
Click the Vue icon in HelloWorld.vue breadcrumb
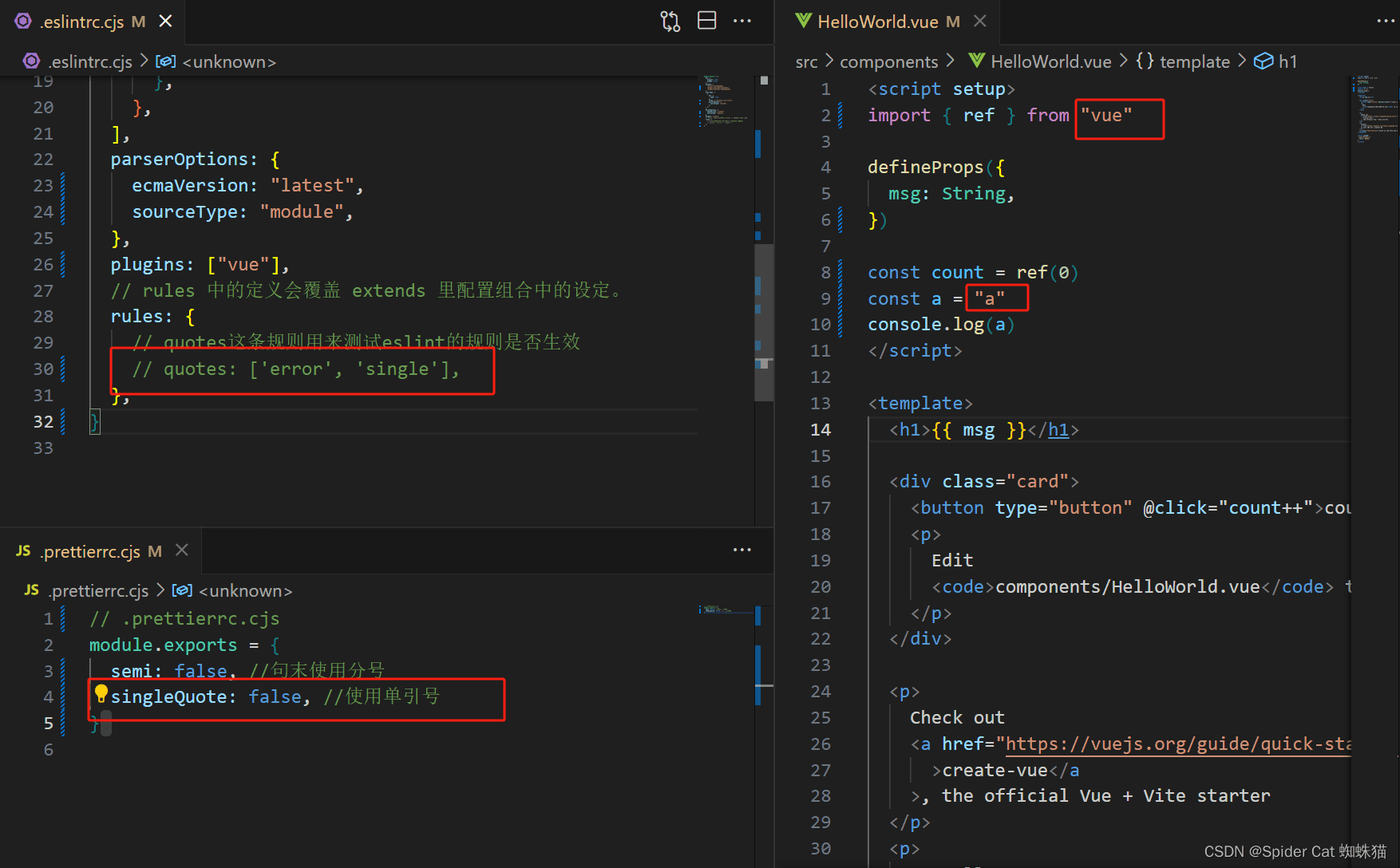click(976, 61)
